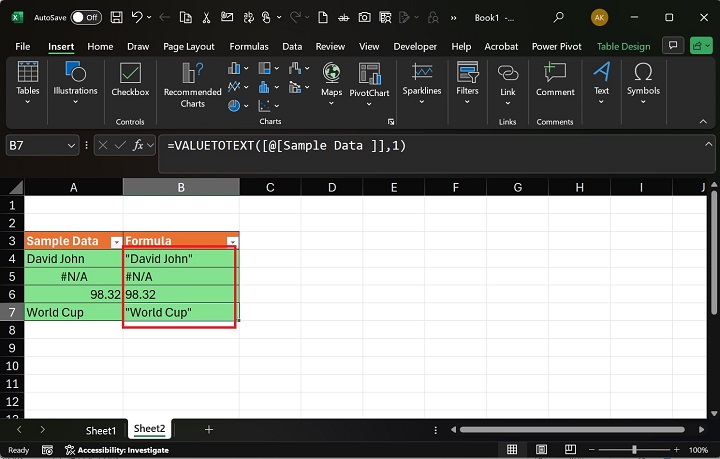The image size is (720, 459).
Task: Open the Formula column filter dropdown
Action: pyautogui.click(x=232, y=242)
